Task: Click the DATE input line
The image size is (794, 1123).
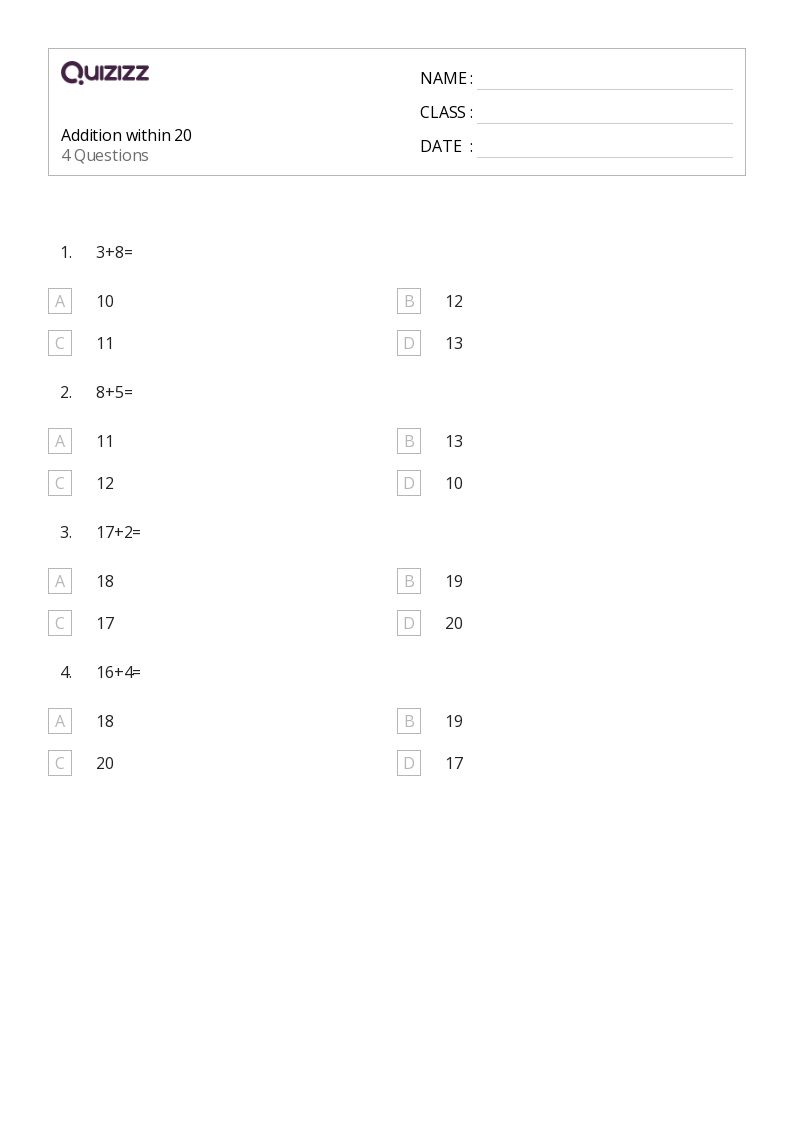Action: [x=605, y=148]
